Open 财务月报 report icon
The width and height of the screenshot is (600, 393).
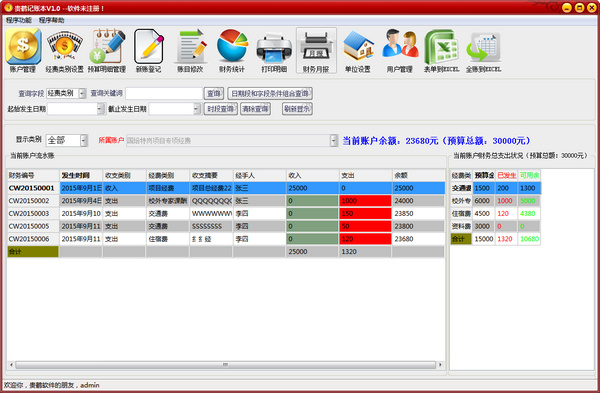316,51
